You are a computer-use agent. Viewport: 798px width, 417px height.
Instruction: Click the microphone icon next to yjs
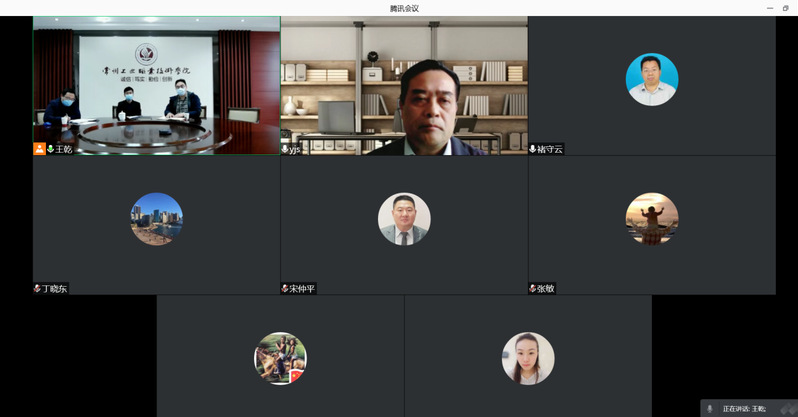point(285,149)
